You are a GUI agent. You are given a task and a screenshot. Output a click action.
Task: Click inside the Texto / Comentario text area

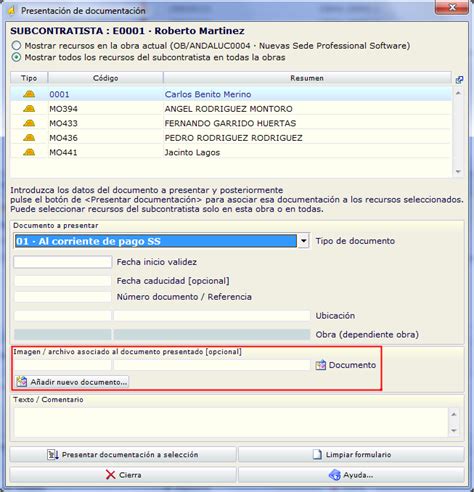[x=231, y=422]
